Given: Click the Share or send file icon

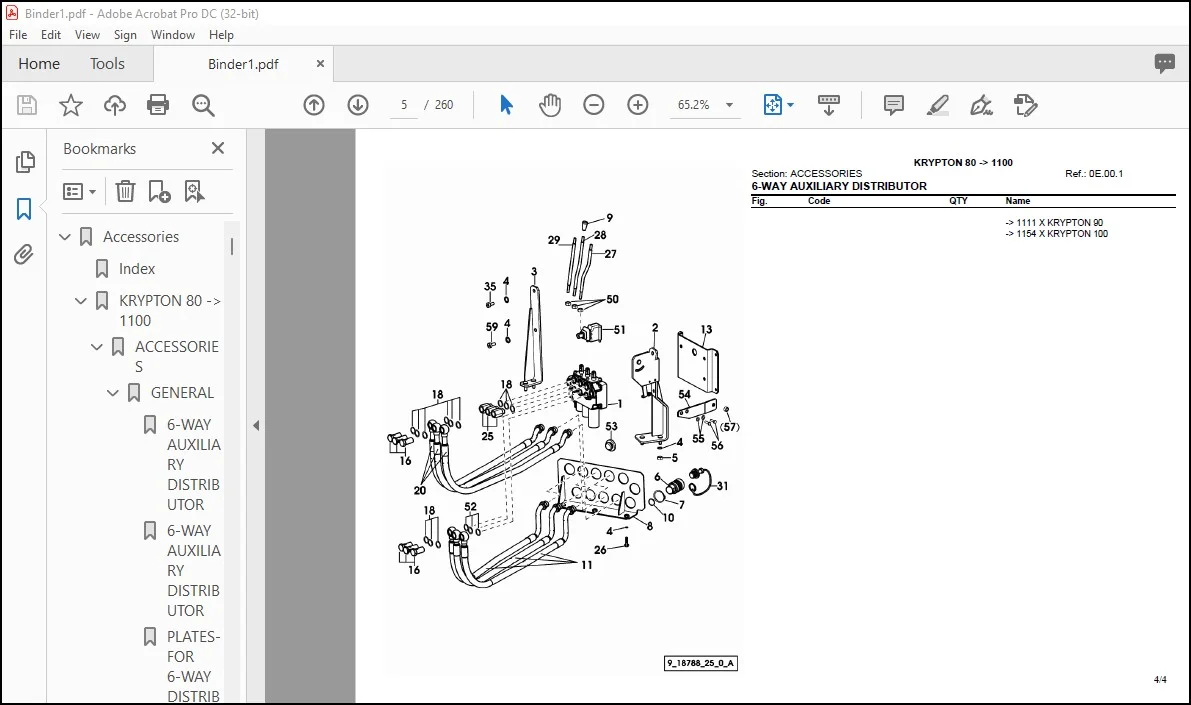Looking at the screenshot, I should point(1025,105).
